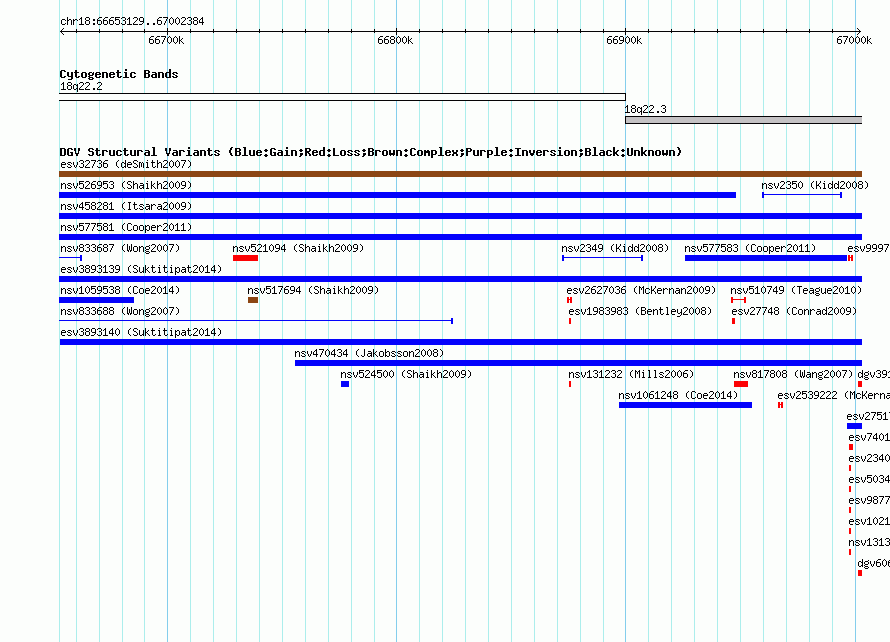Viewport: 890px width, 642px height.
Task: Select the red nsv521094 loss bar
Action: [245, 258]
